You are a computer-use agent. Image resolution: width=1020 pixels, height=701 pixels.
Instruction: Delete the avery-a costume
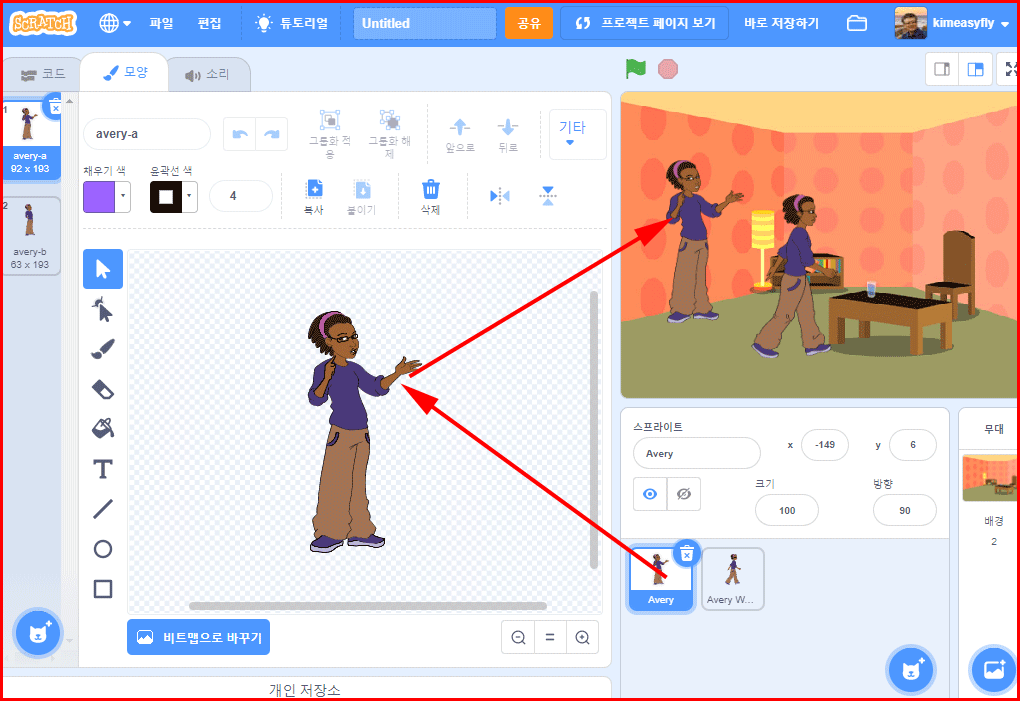tap(55, 107)
